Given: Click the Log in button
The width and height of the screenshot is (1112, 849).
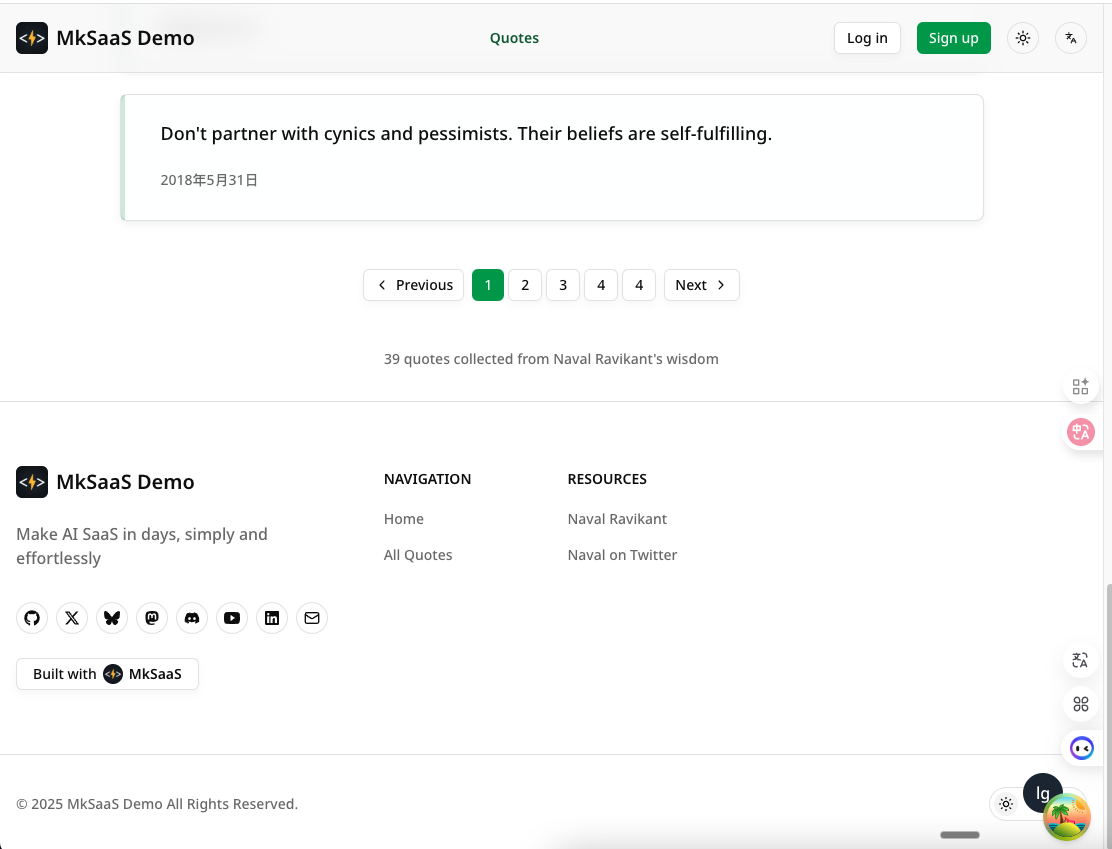Looking at the screenshot, I should [867, 38].
